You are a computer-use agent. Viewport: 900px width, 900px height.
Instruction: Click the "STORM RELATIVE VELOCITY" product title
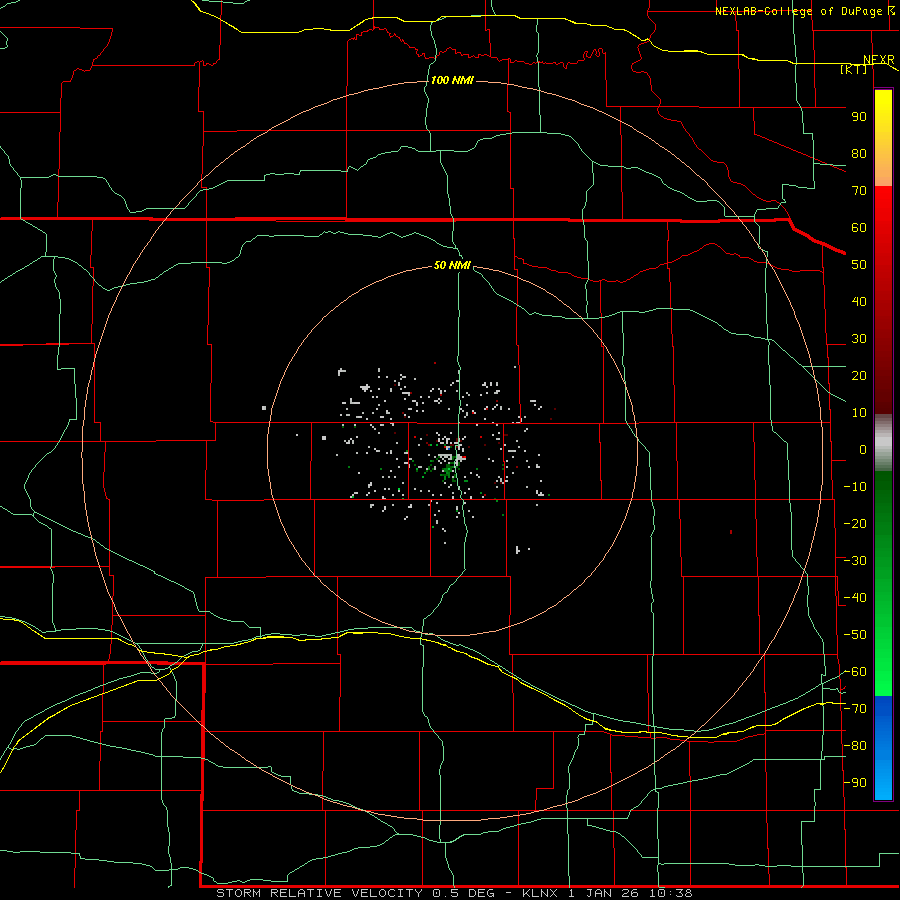click(319, 893)
